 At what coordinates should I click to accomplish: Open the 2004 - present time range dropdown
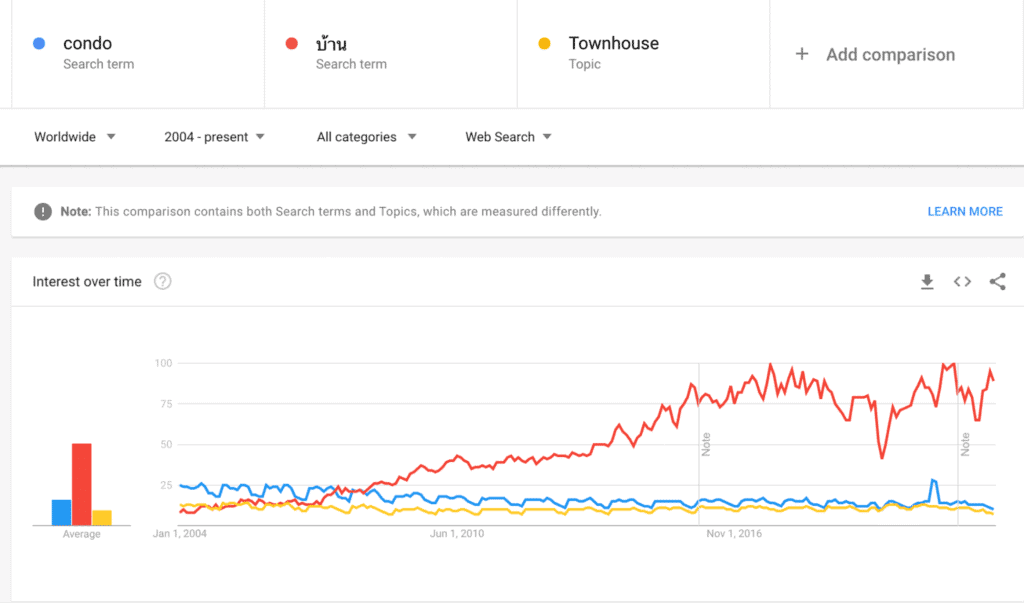[213, 137]
